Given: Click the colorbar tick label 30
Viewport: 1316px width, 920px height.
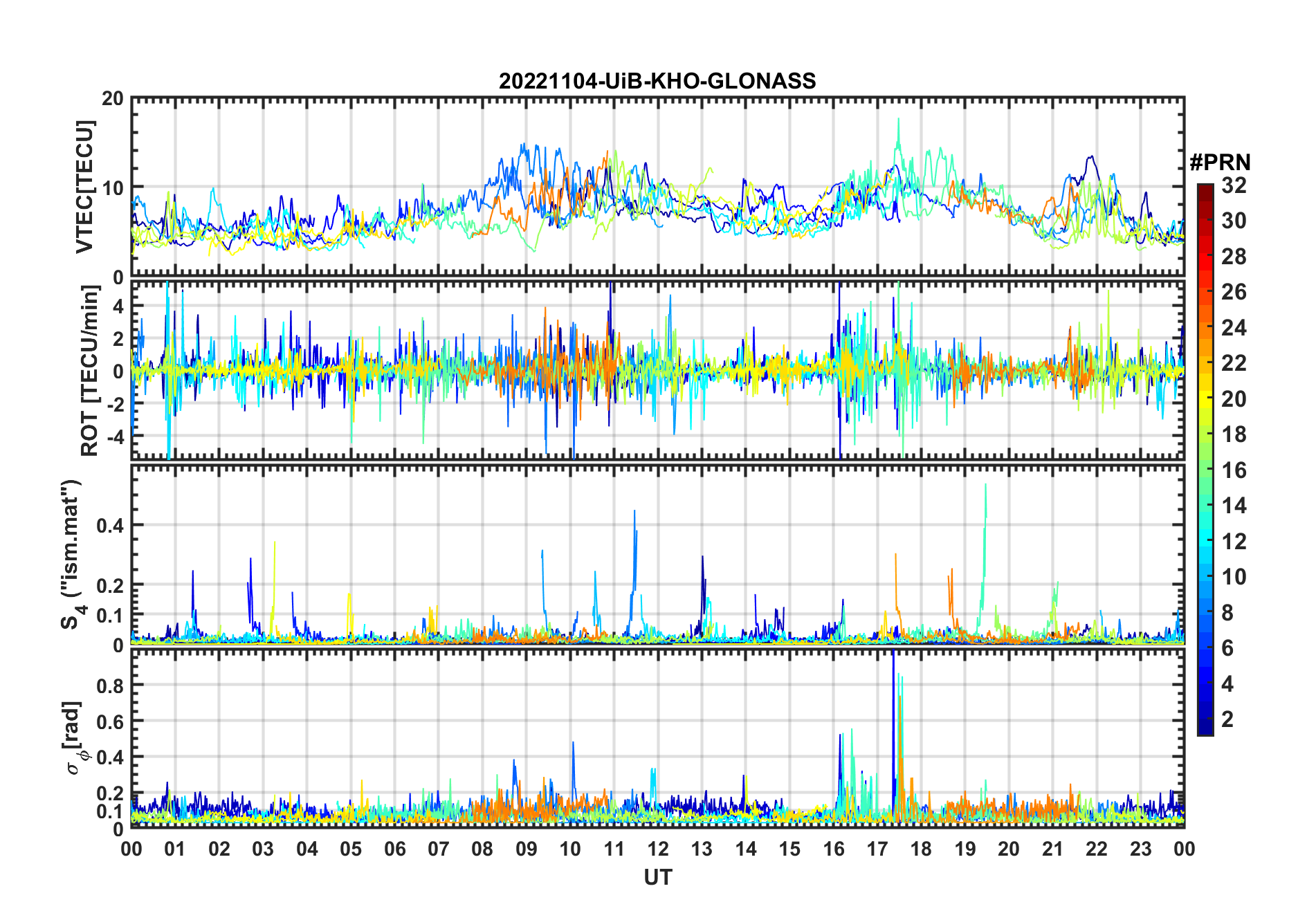Looking at the screenshot, I should point(1234,221).
